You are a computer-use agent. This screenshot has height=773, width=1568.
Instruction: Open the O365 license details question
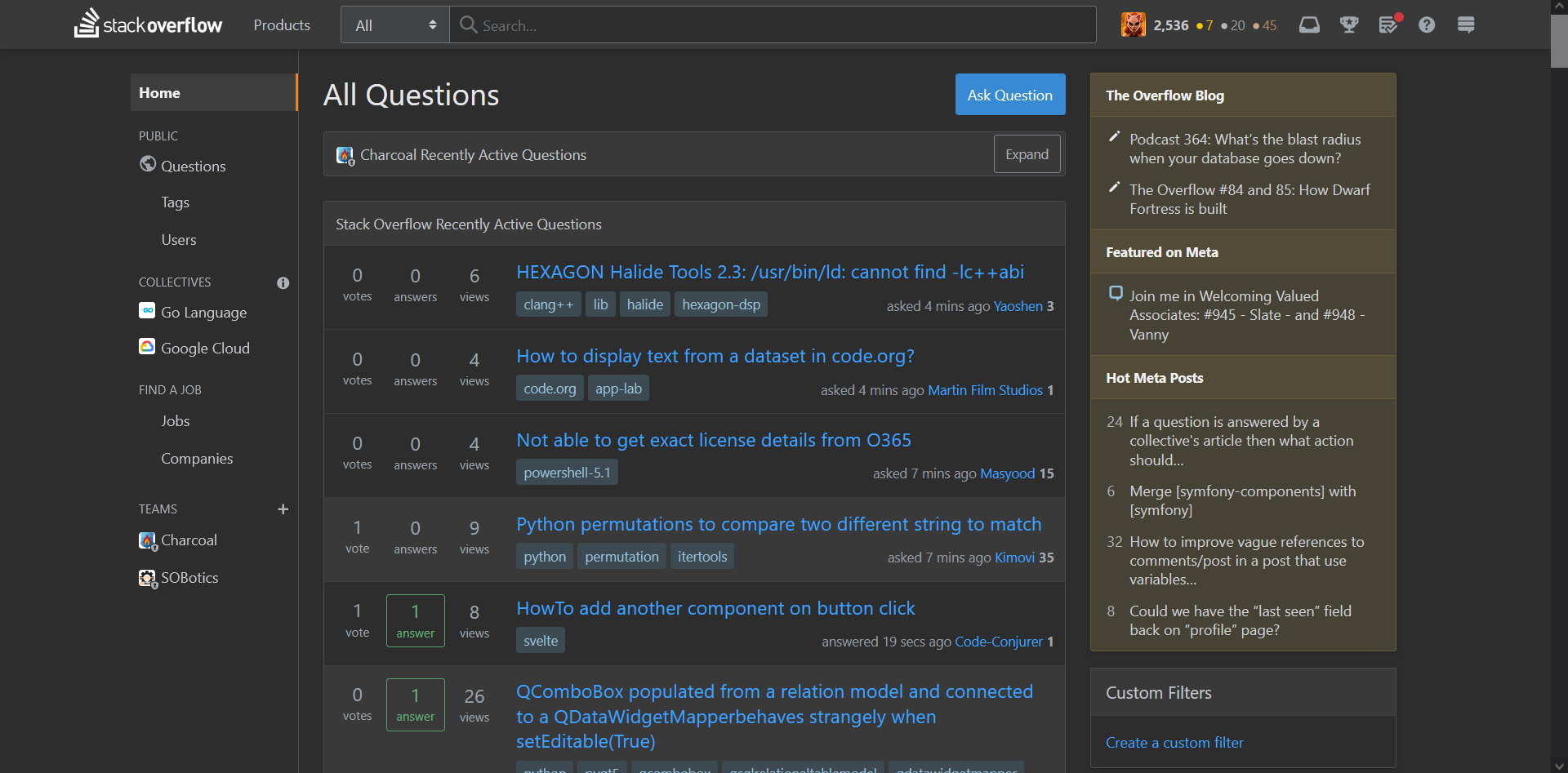[x=714, y=440]
